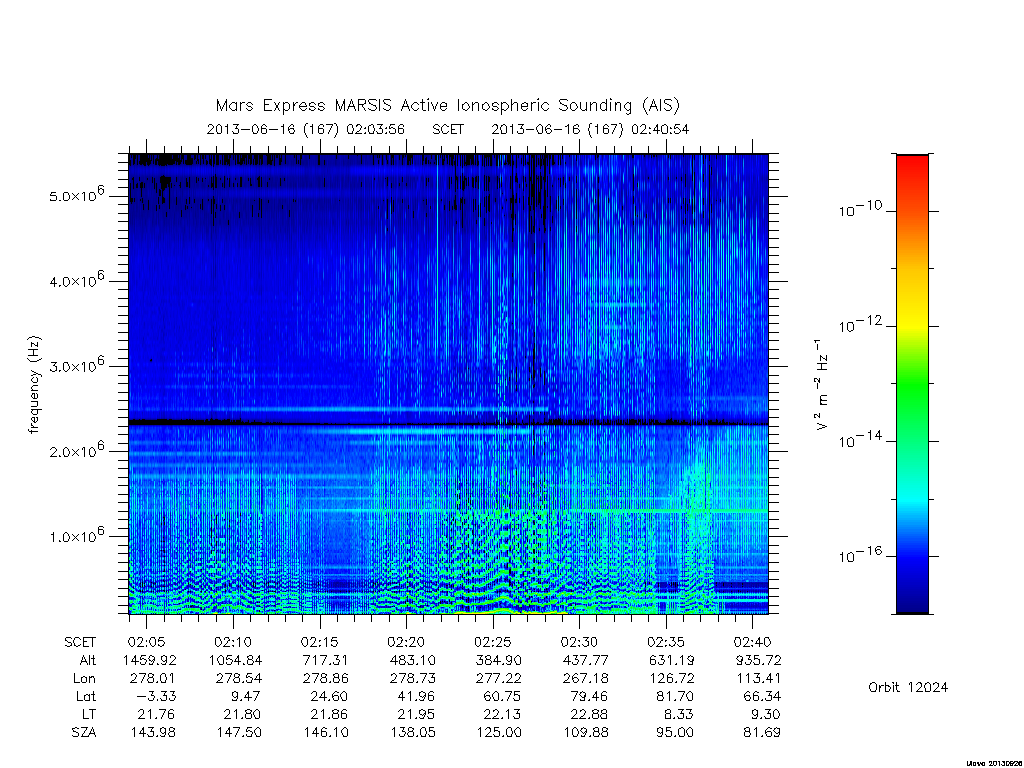
Task: Click the start timestamp 2013-06-16 (167) 02:03:56
Action: pos(306,129)
